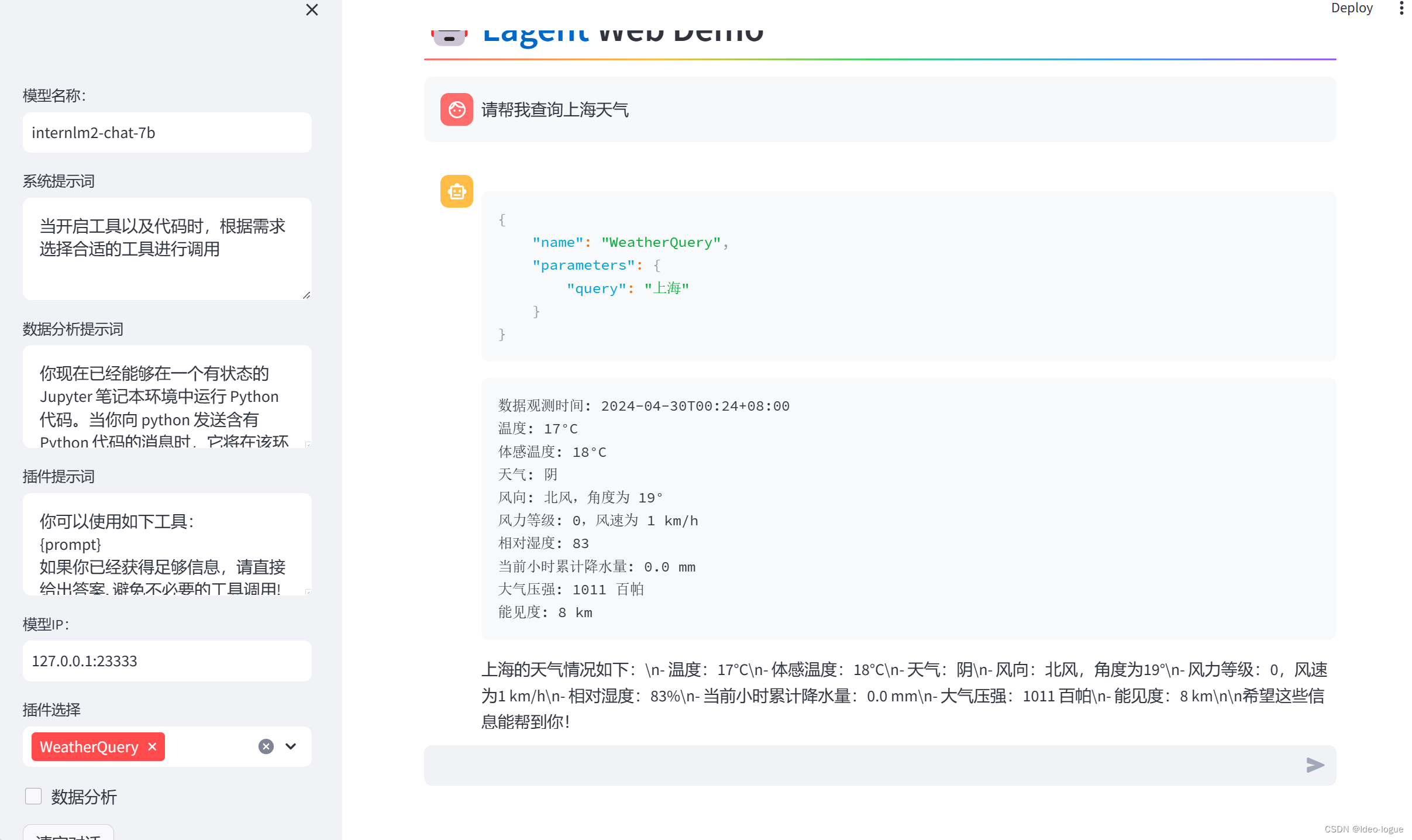Click the WeatherQuery JSON code block

pos(908,276)
